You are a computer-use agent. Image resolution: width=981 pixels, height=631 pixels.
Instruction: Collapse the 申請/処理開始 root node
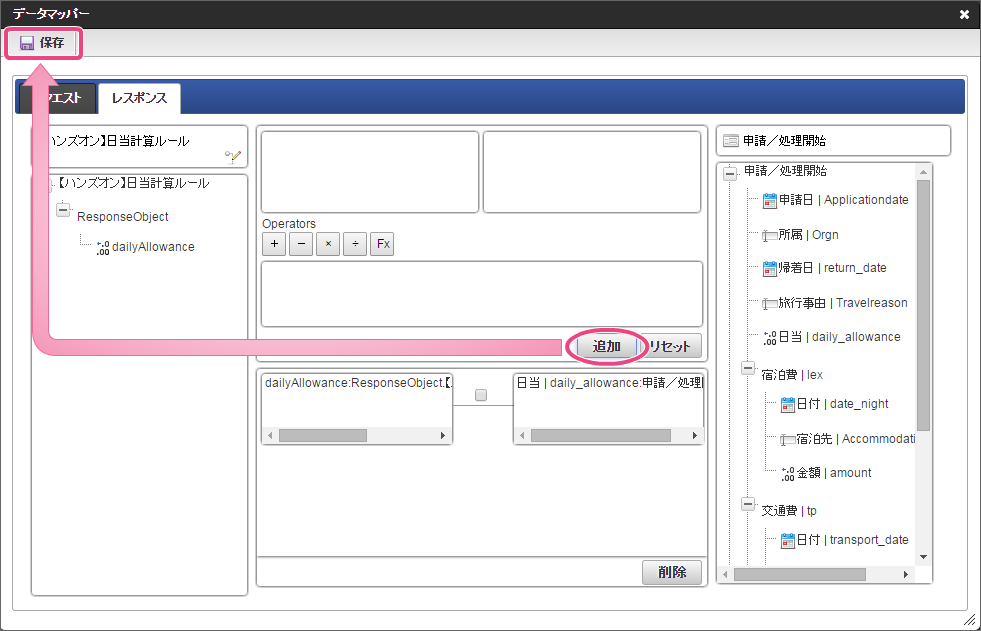730,173
